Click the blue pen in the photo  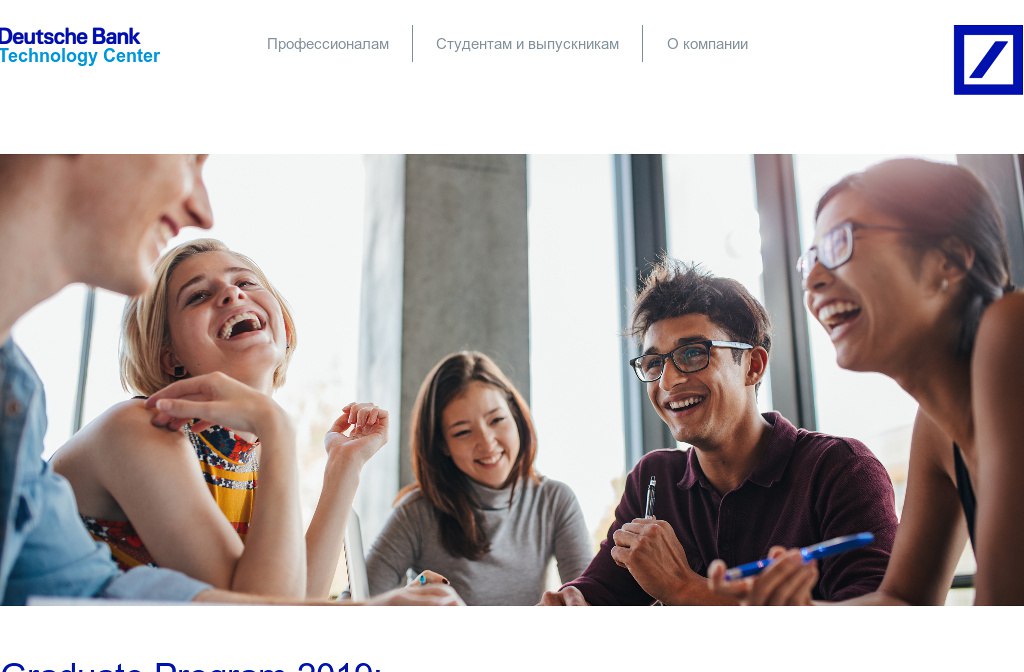(x=800, y=555)
